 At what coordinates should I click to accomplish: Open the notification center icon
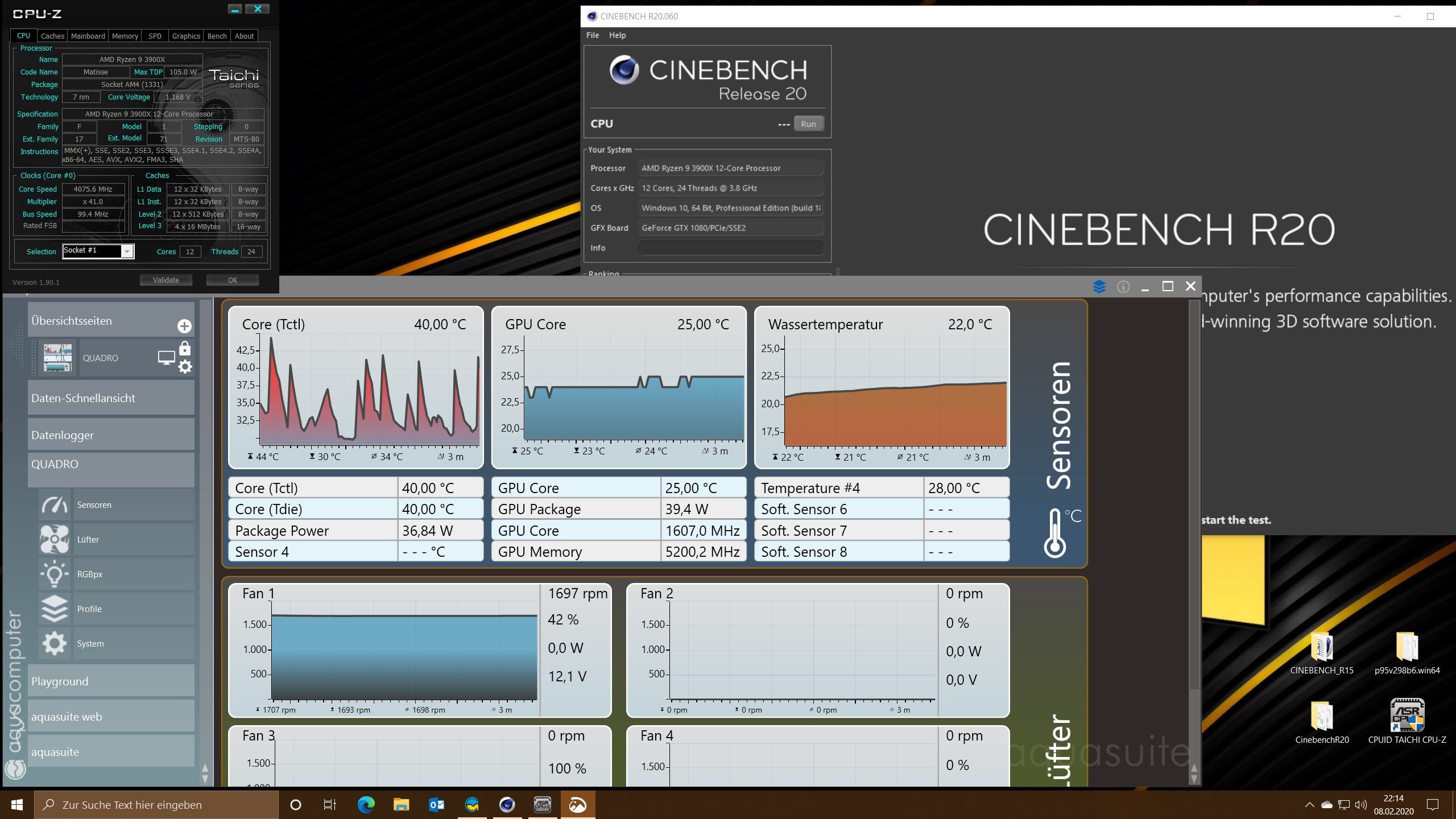1433,805
